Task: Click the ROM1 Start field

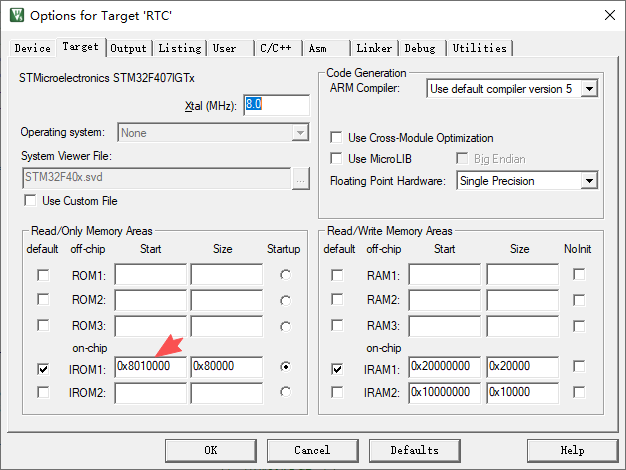Action: coord(151,274)
